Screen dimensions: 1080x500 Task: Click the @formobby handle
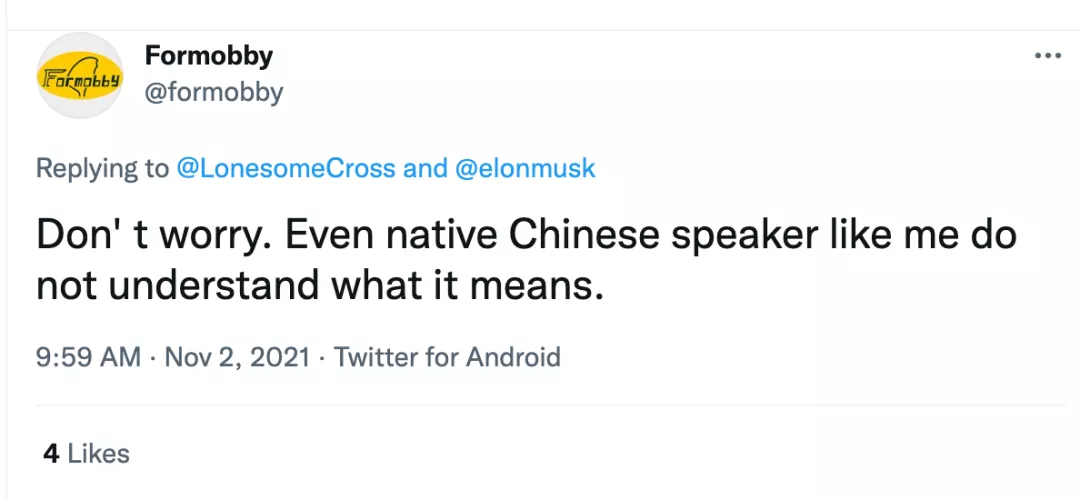coord(214,93)
